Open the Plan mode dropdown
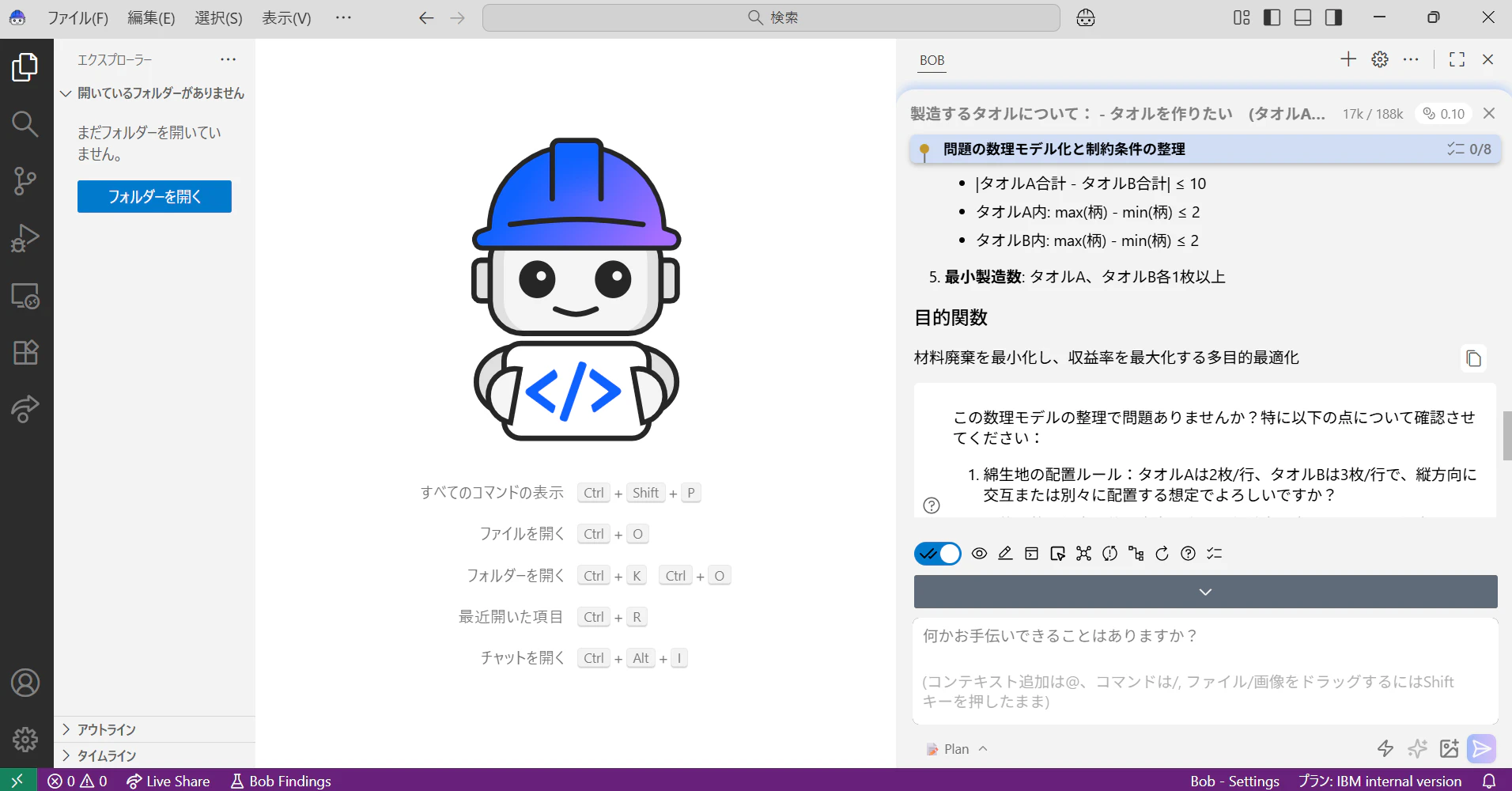Image resolution: width=1512 pixels, height=791 pixels. click(957, 749)
